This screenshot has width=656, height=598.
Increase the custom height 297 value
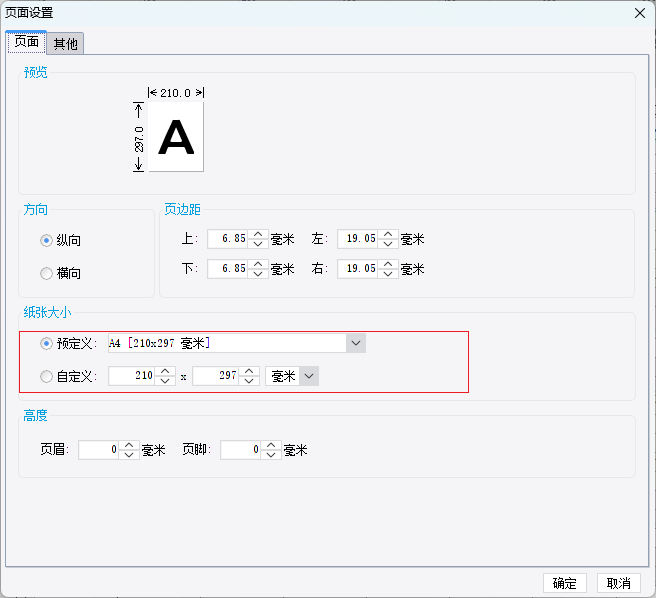[x=249, y=371]
